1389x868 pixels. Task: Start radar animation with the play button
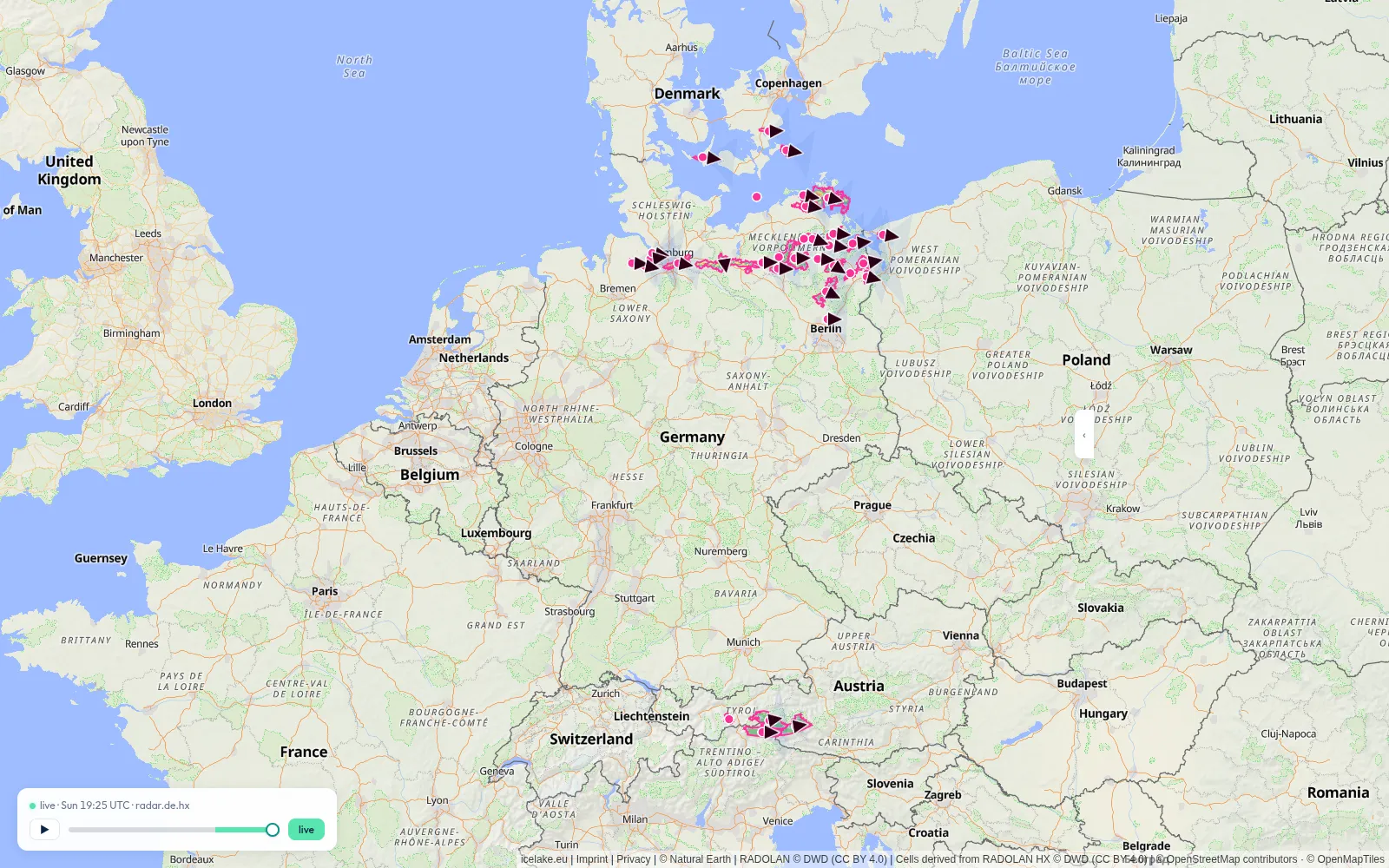point(44,830)
